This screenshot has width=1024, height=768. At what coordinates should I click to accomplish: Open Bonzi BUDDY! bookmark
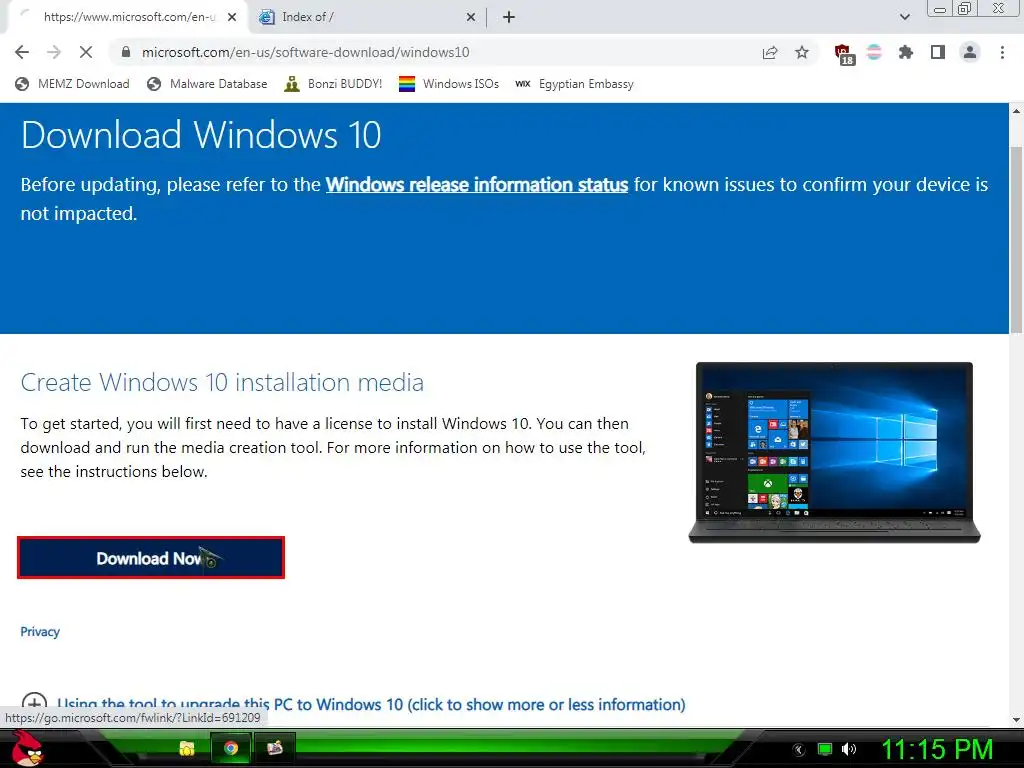point(333,84)
